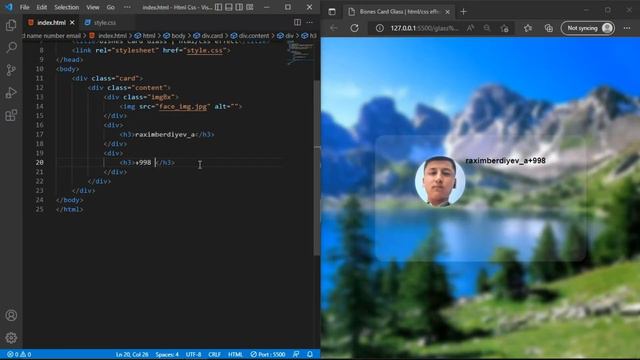The image size is (640, 360).
Task: Close the Bones Card Glass browser tab
Action: (447, 12)
